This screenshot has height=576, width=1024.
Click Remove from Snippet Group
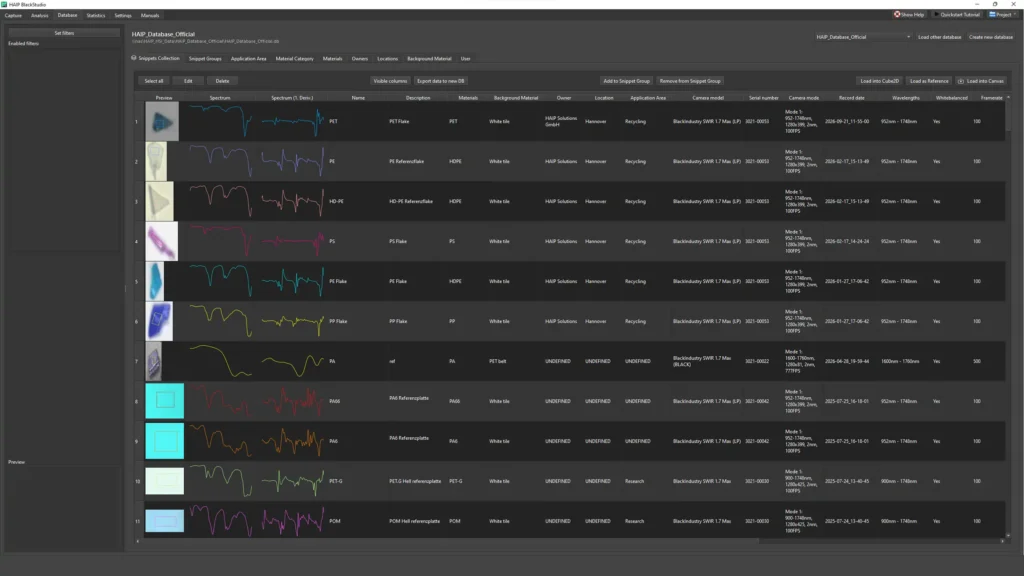(690, 81)
